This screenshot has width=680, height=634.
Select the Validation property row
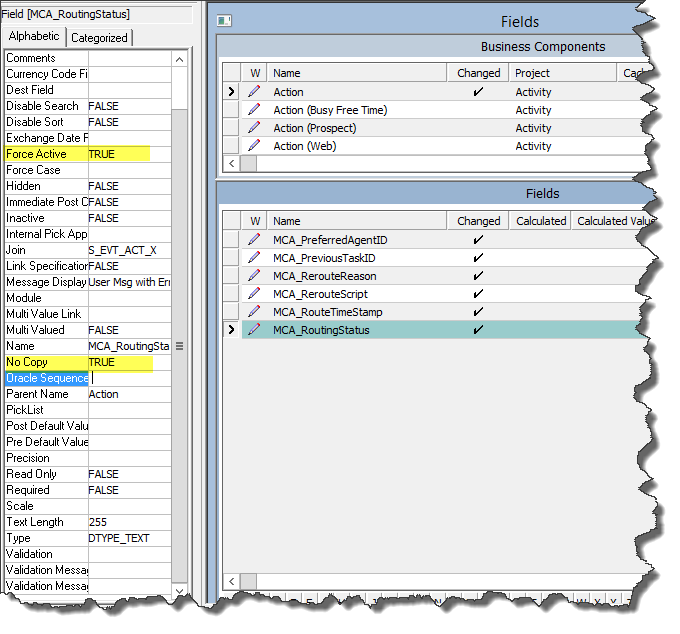88,554
